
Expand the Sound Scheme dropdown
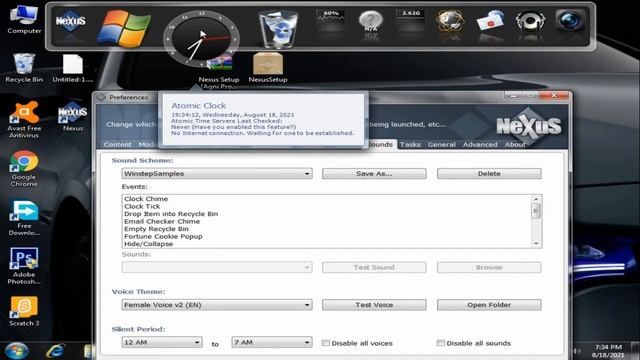pyautogui.click(x=307, y=173)
